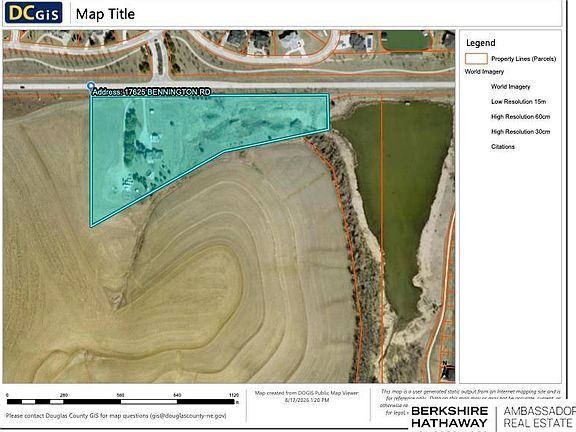
Task: Click the indented World Imagery sublayer entry
Action: (x=510, y=87)
